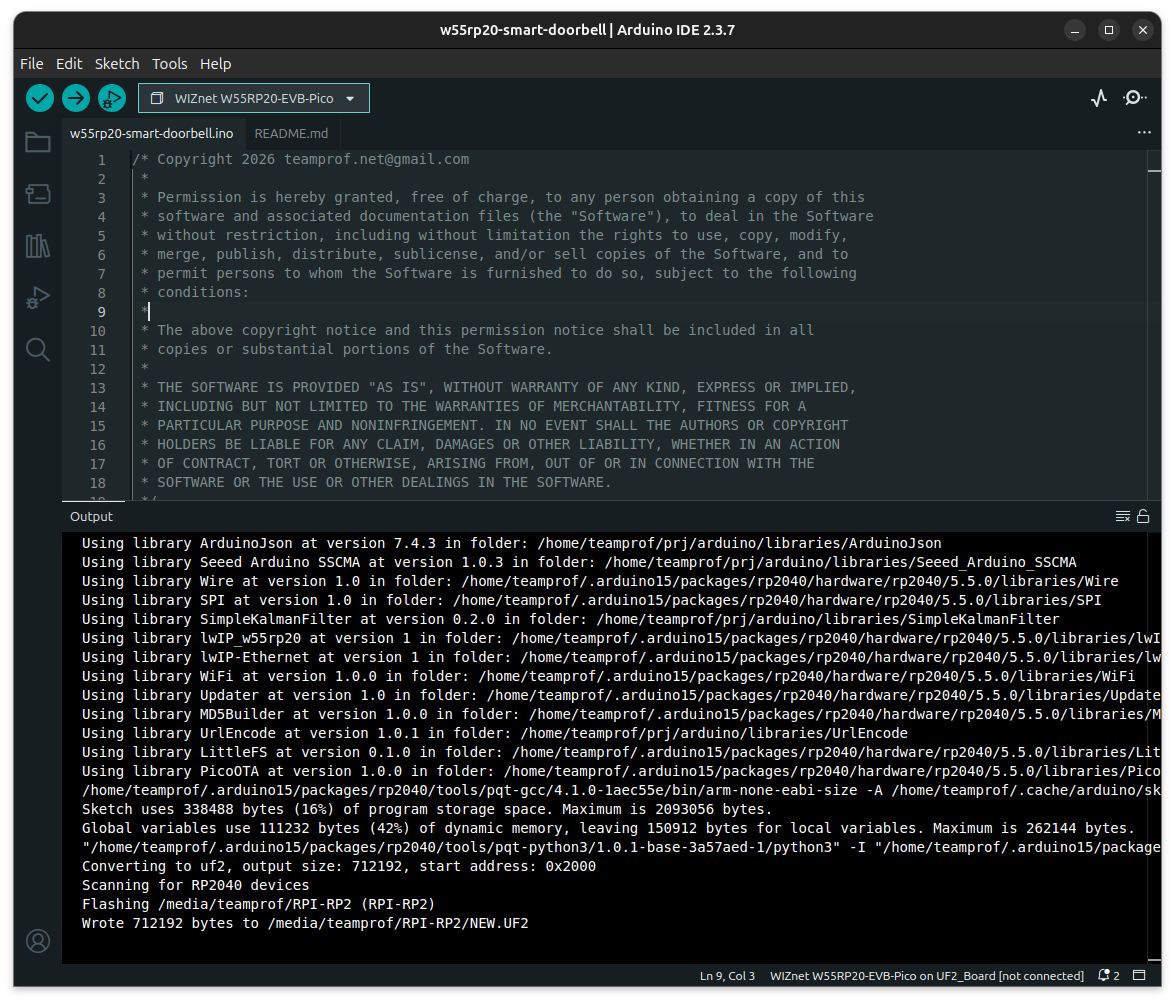1175x1003 pixels.
Task: Click the 'Sketch uses 338488 bytes' output line
Action: coord(426,810)
